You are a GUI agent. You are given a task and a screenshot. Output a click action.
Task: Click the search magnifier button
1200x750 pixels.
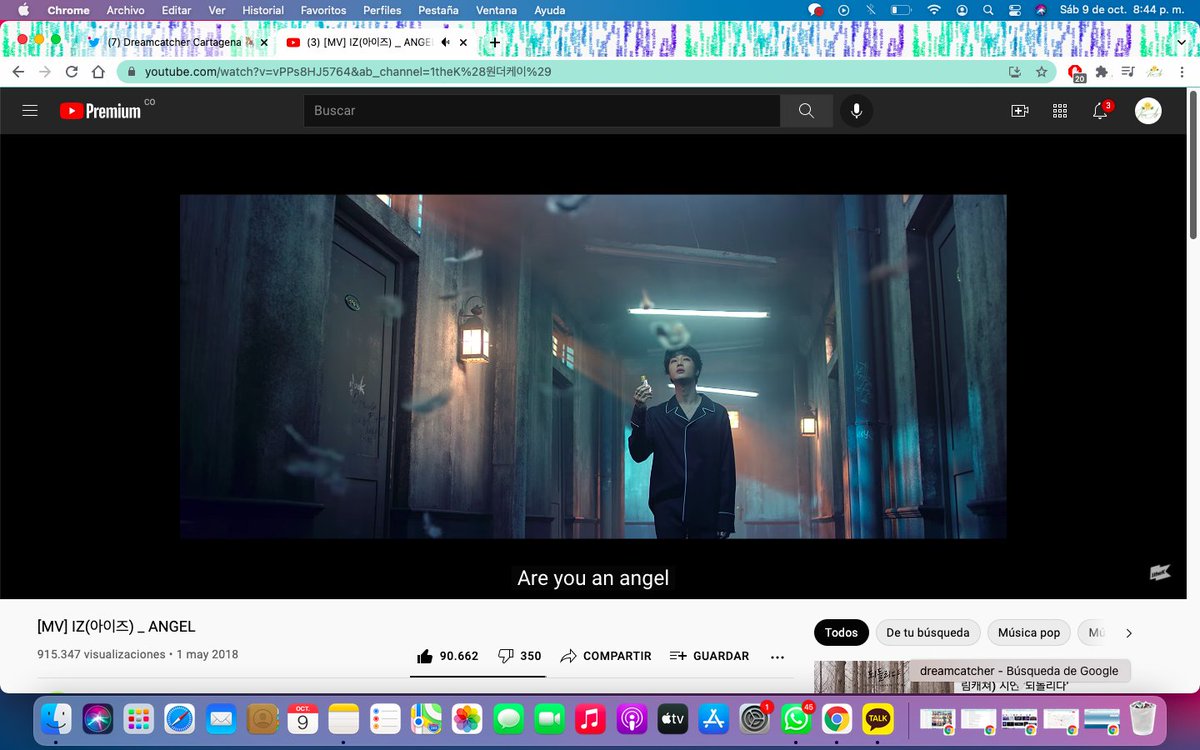click(806, 111)
